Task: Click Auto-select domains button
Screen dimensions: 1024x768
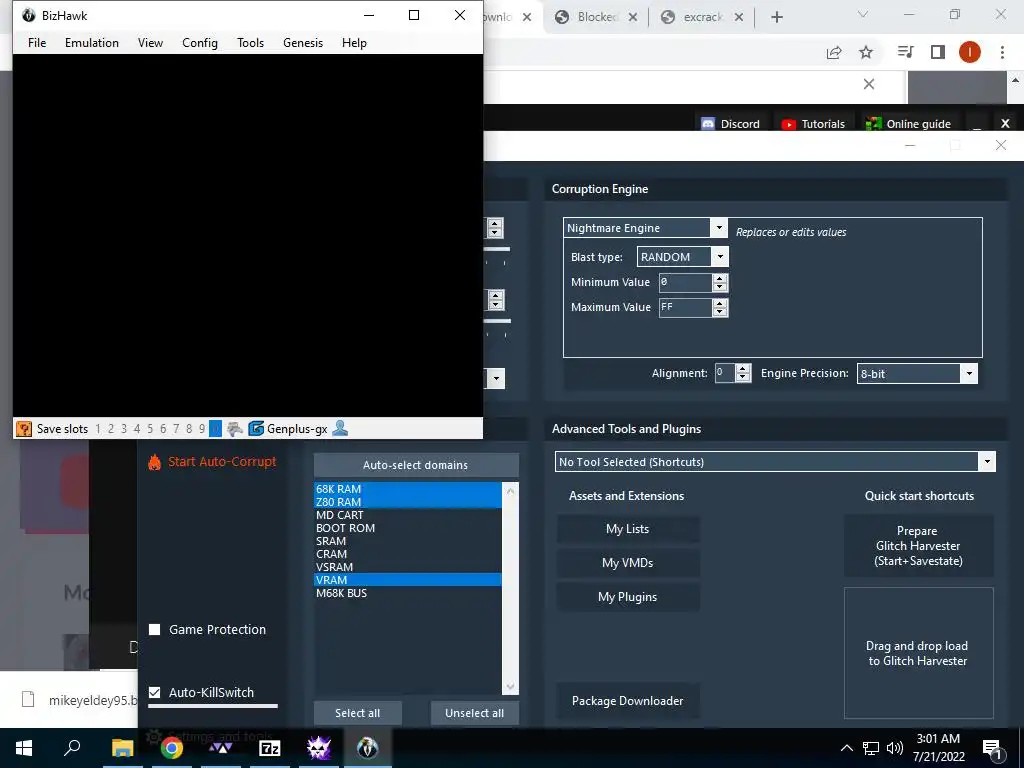Action: pyautogui.click(x=416, y=465)
